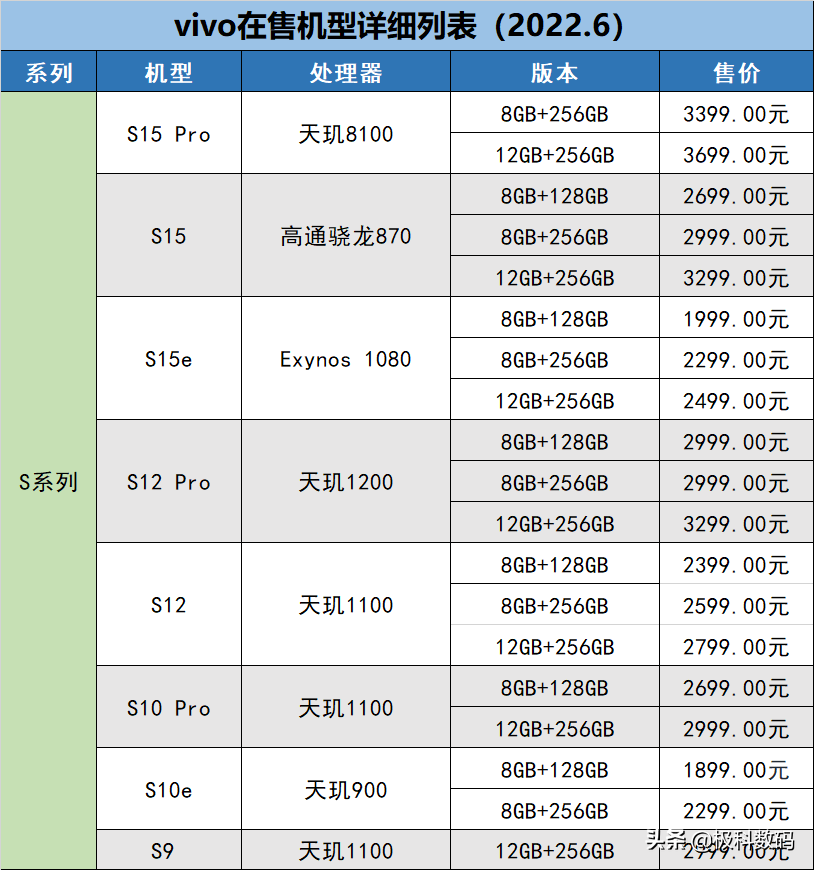Viewport: 814px width, 870px height.
Task: Select S12's 8GB+128GB version cell
Action: coord(555,564)
